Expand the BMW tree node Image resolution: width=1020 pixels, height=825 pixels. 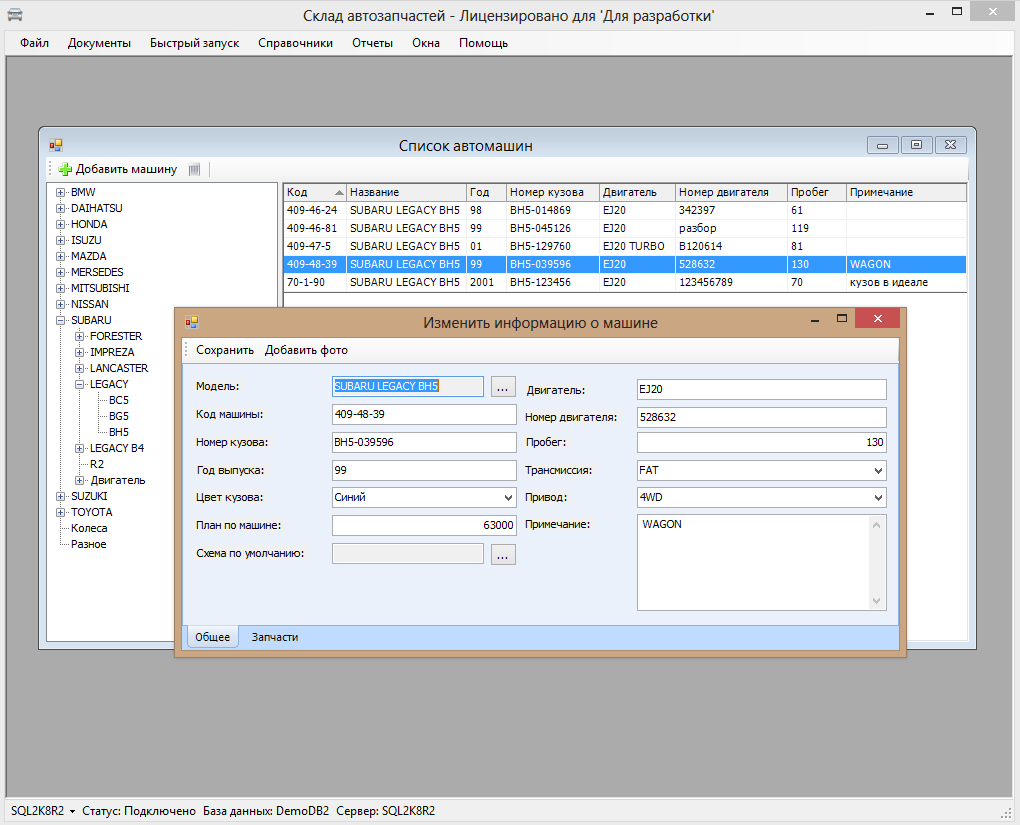[61, 192]
